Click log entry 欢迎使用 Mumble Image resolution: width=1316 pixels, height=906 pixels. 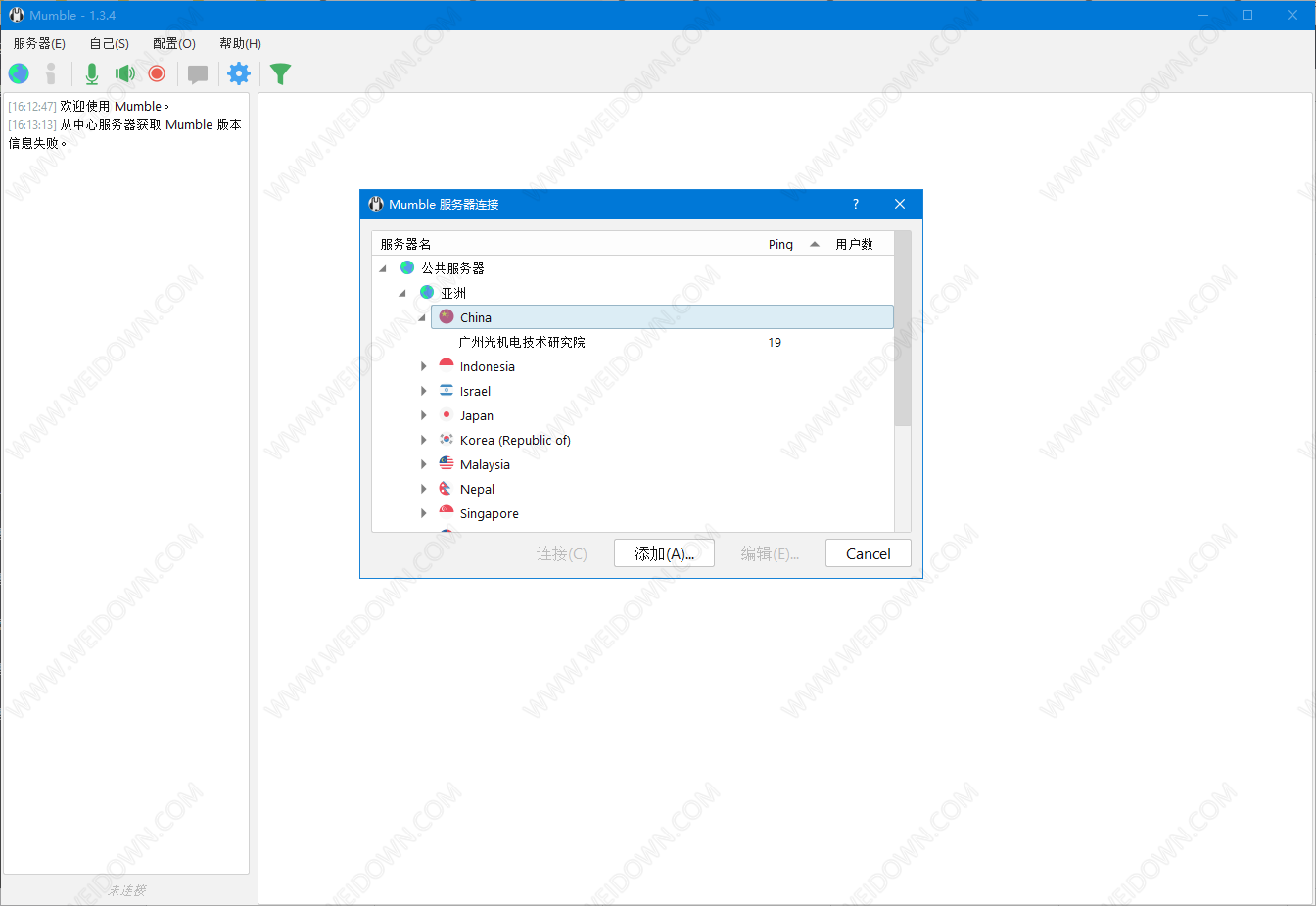[115, 106]
